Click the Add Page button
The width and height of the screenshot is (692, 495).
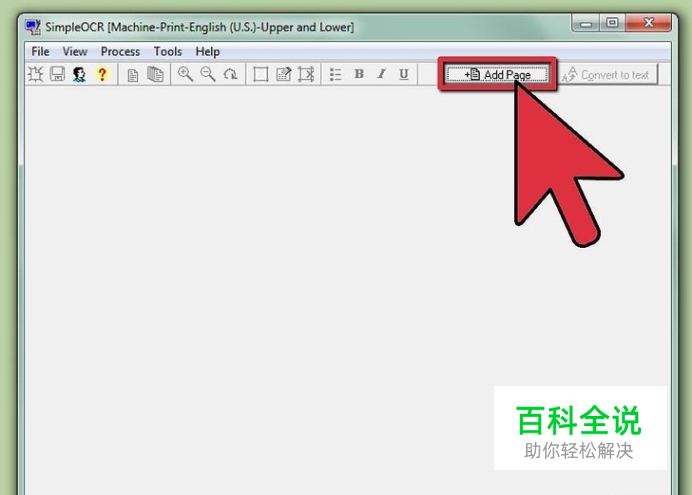(497, 74)
